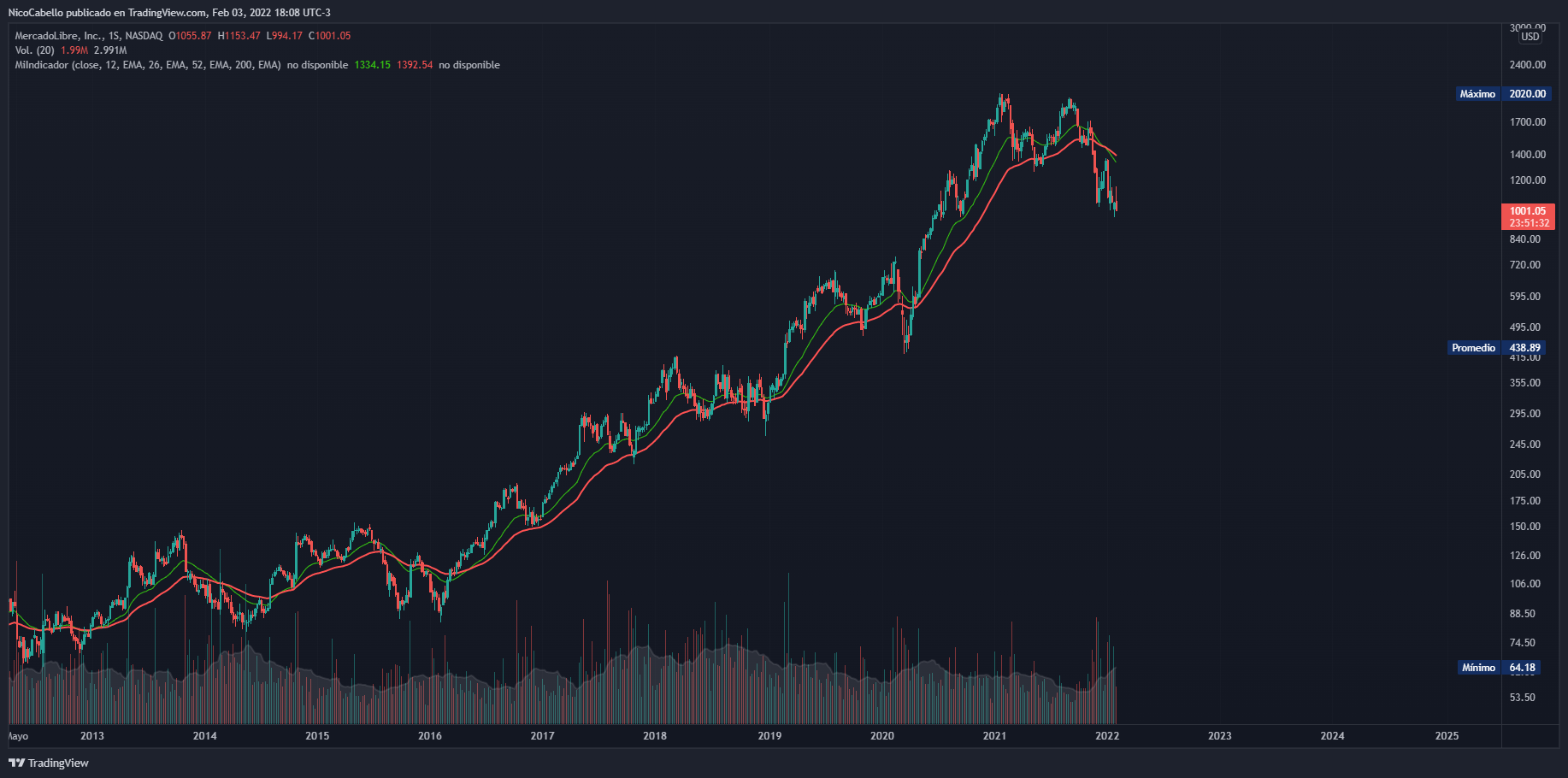Screen dimensions: 1568x778
Task: Click the 88.50 price axis label
Action: tap(1523, 614)
